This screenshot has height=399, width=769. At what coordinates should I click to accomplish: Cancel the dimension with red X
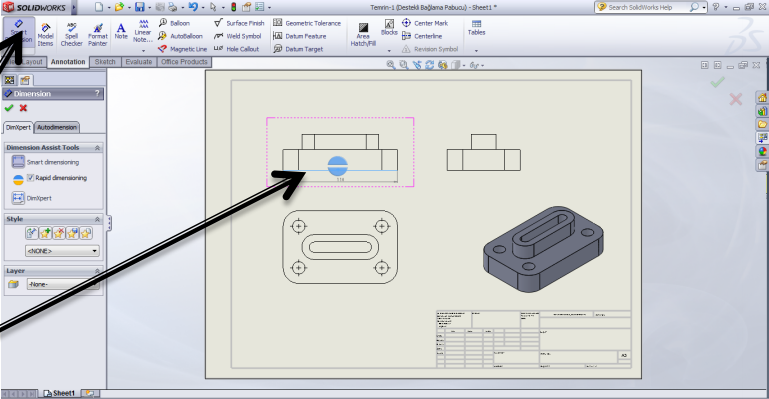pyautogui.click(x=23, y=108)
